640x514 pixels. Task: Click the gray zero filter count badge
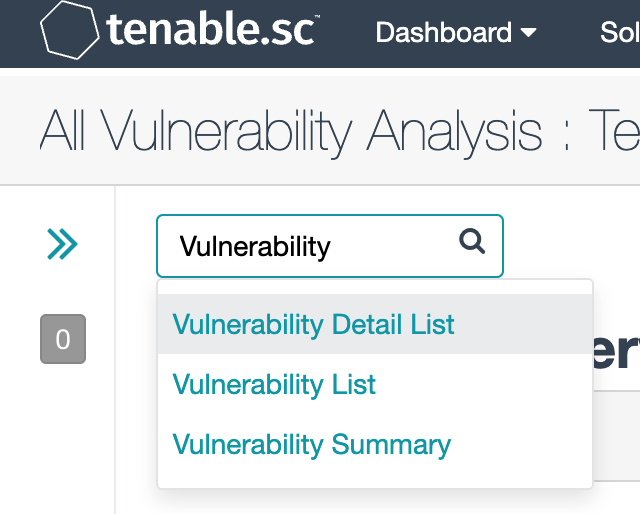tap(62, 340)
